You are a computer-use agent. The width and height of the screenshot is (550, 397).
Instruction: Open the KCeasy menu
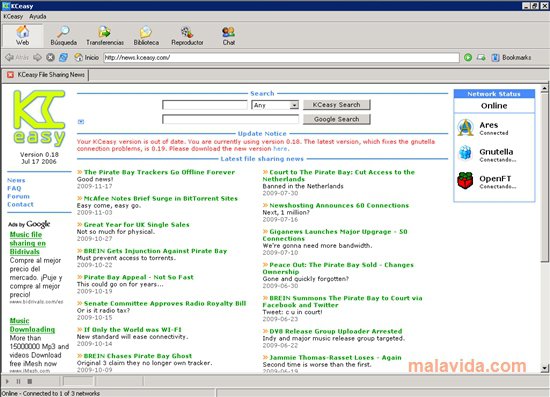[13, 16]
